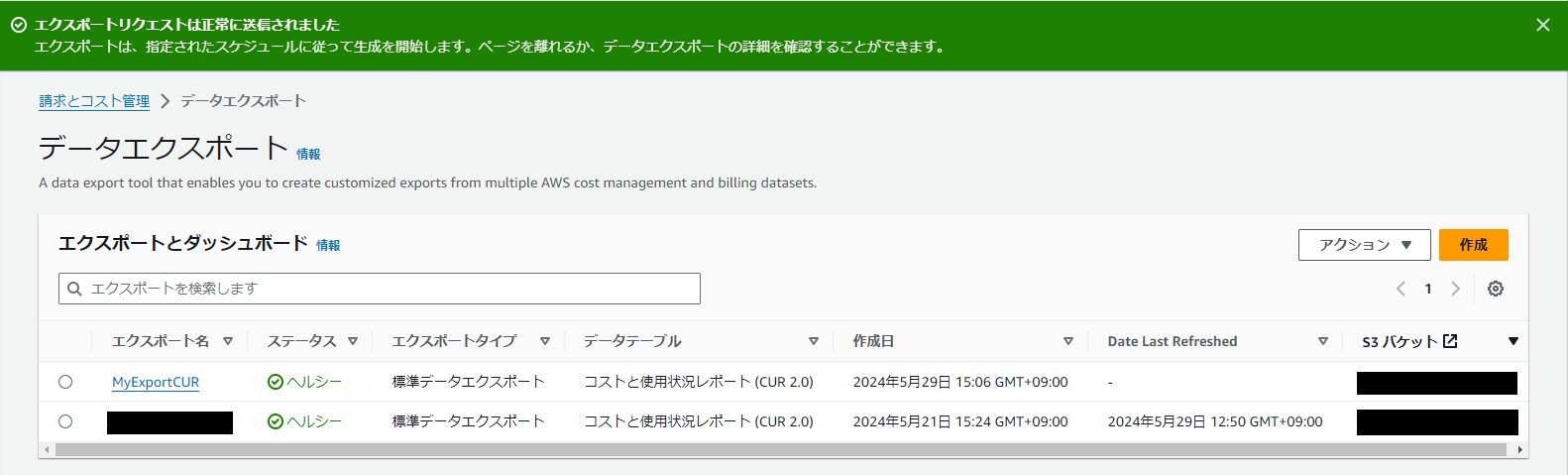Click CUR 2.0 data table cell in MyExportCUR row
This screenshot has height=475, width=1568.
point(699,382)
